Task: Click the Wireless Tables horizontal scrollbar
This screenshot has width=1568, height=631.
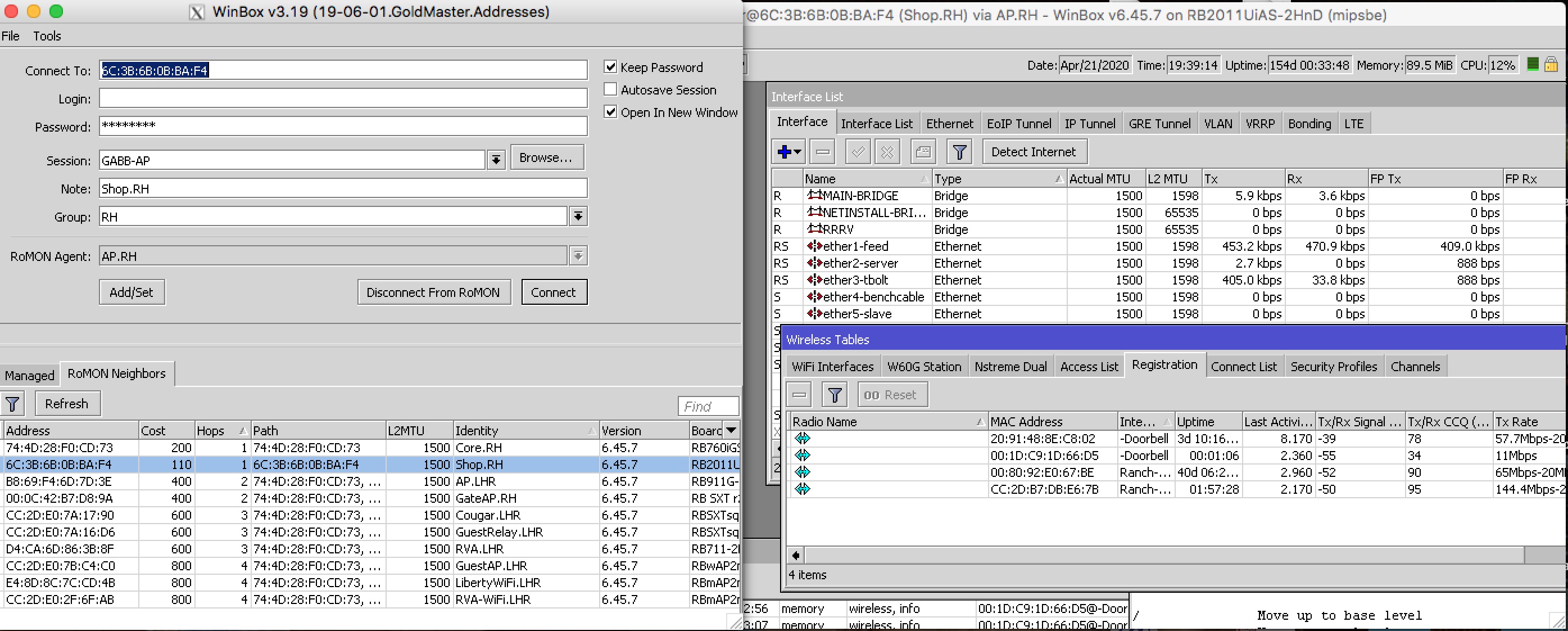Action: coord(1157,555)
